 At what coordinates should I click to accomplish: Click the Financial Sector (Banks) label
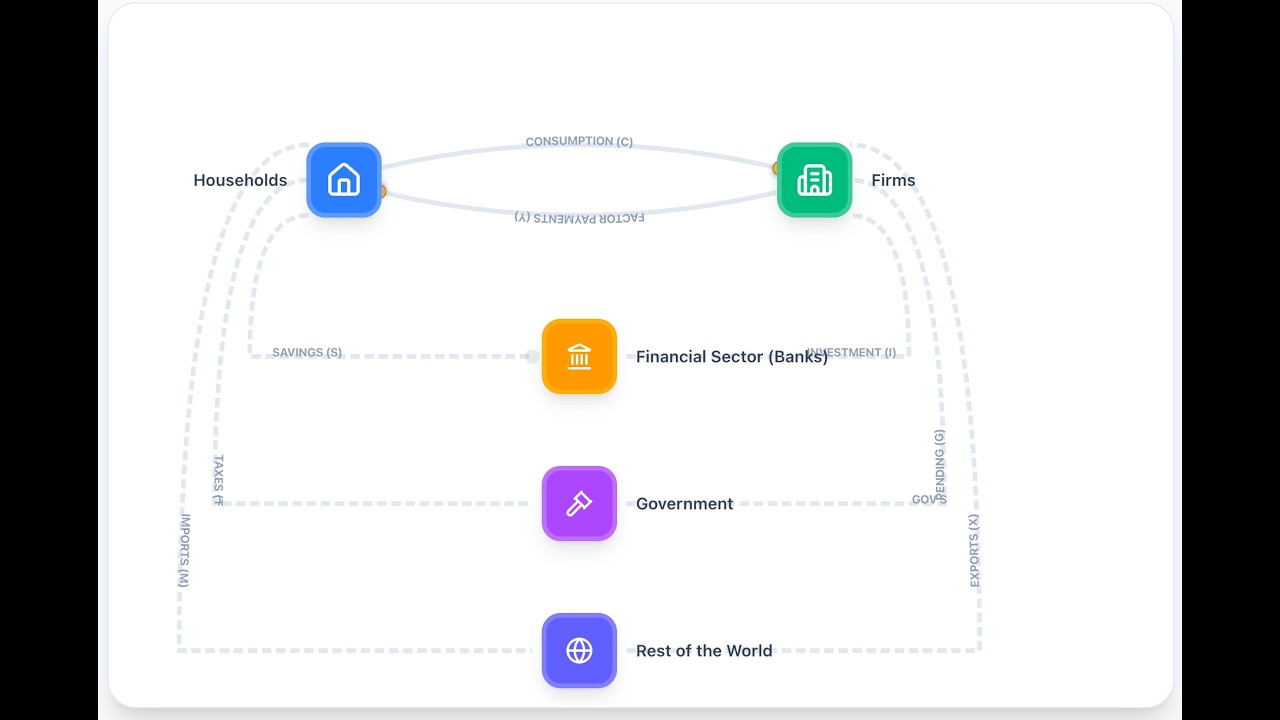732,356
